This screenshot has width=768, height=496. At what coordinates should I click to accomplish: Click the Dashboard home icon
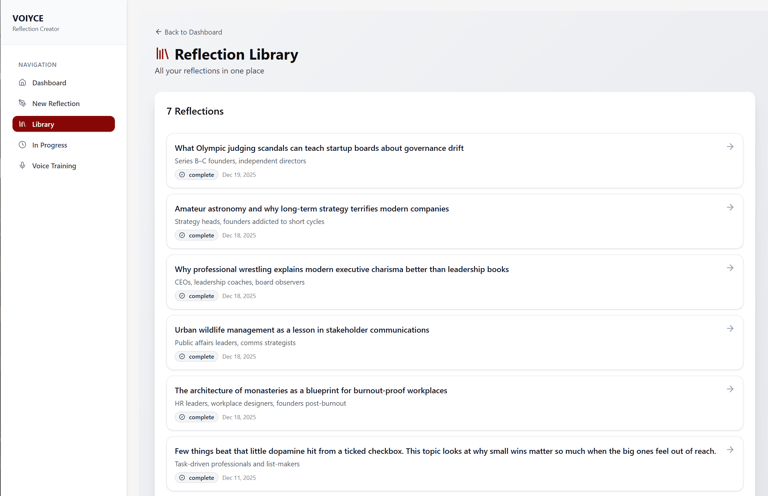(22, 83)
